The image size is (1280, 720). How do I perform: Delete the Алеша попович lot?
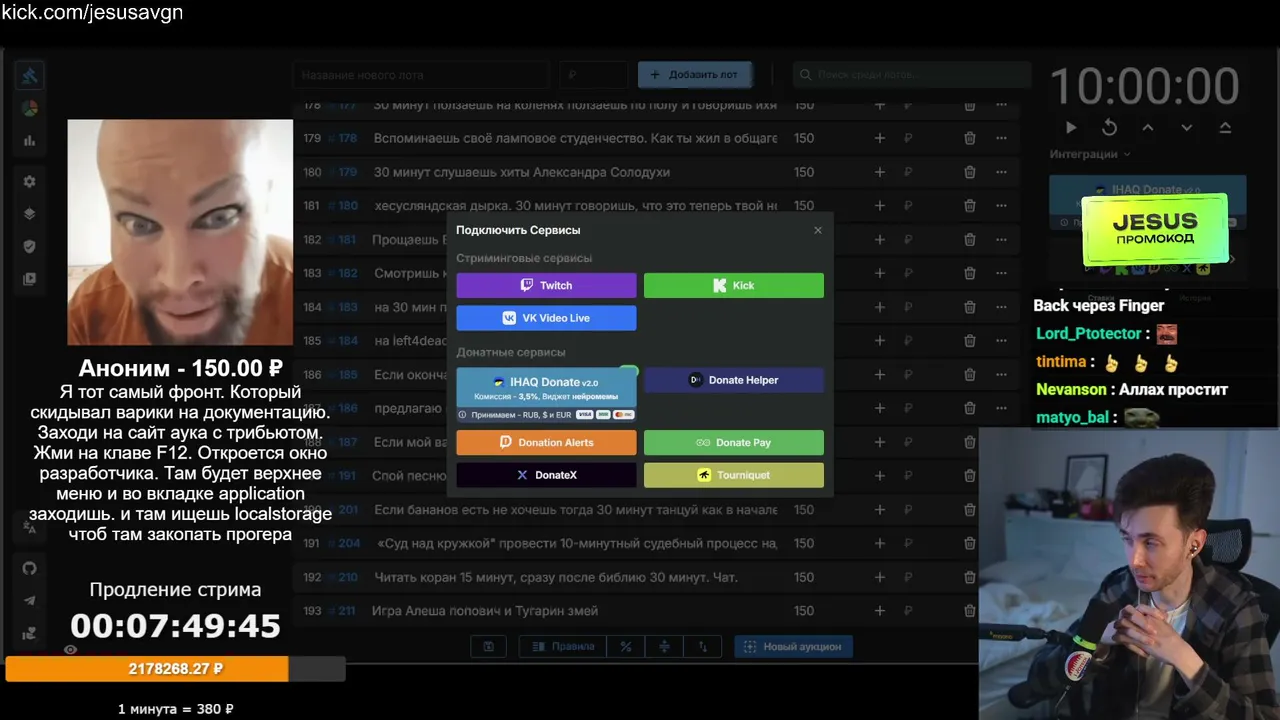[970, 611]
